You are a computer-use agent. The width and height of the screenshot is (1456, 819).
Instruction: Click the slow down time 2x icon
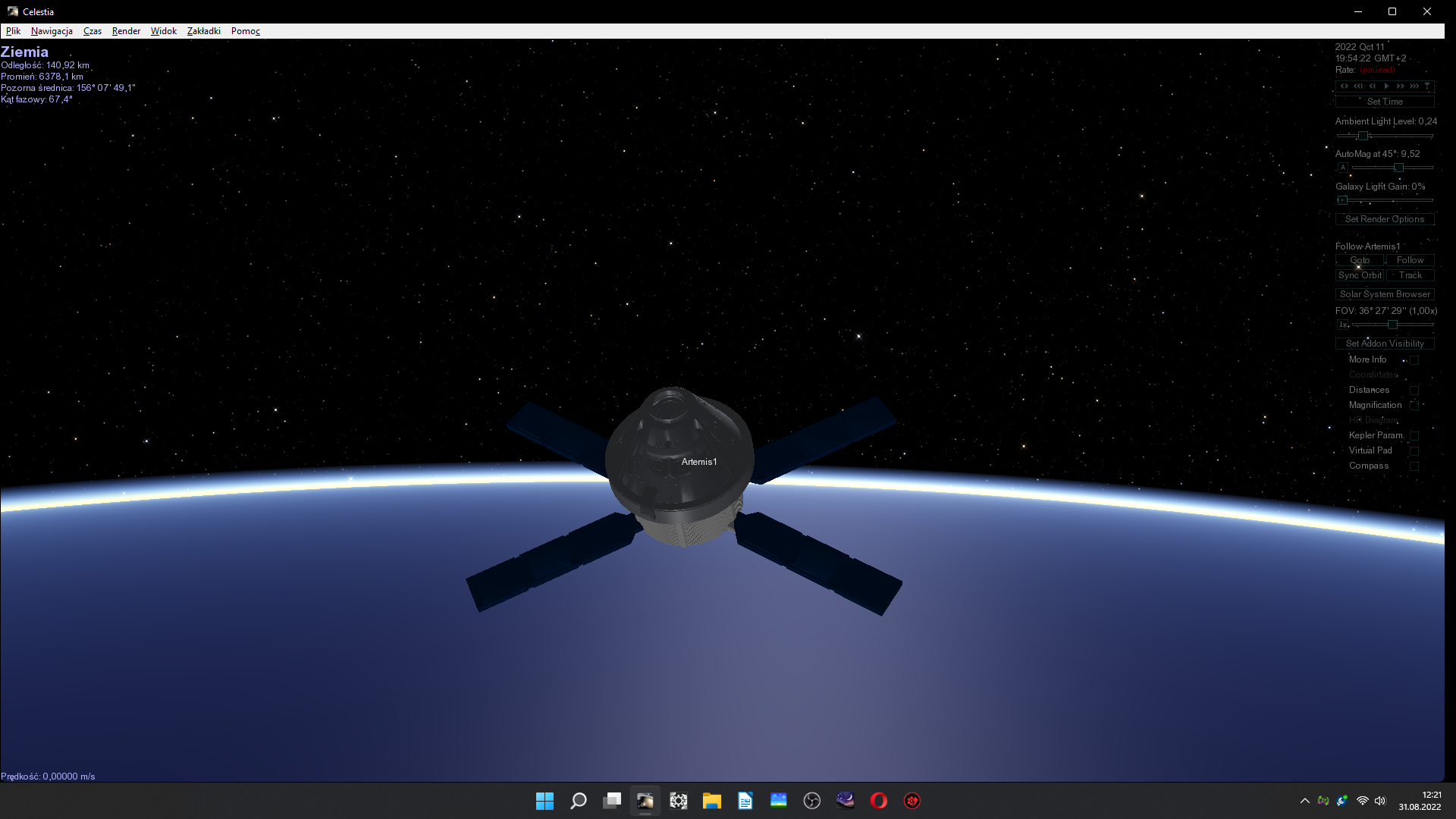(1373, 86)
